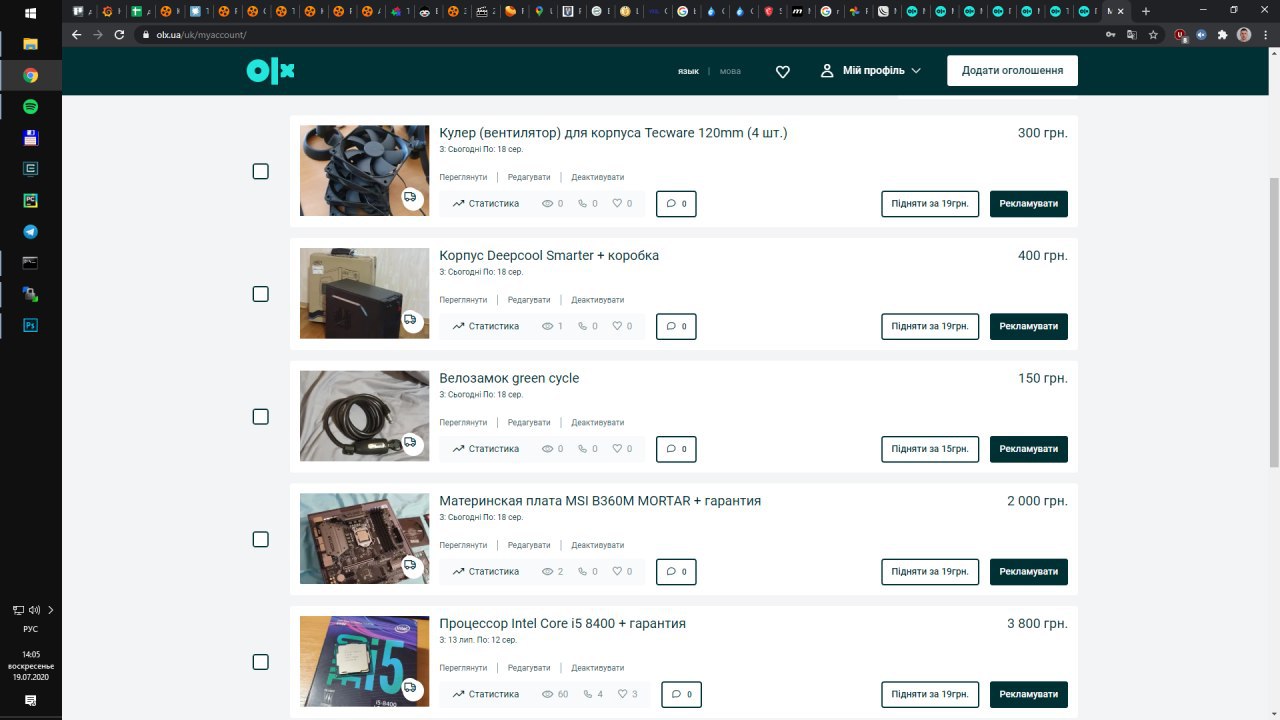Click Рекламувати for Кулер listing

click(1029, 204)
